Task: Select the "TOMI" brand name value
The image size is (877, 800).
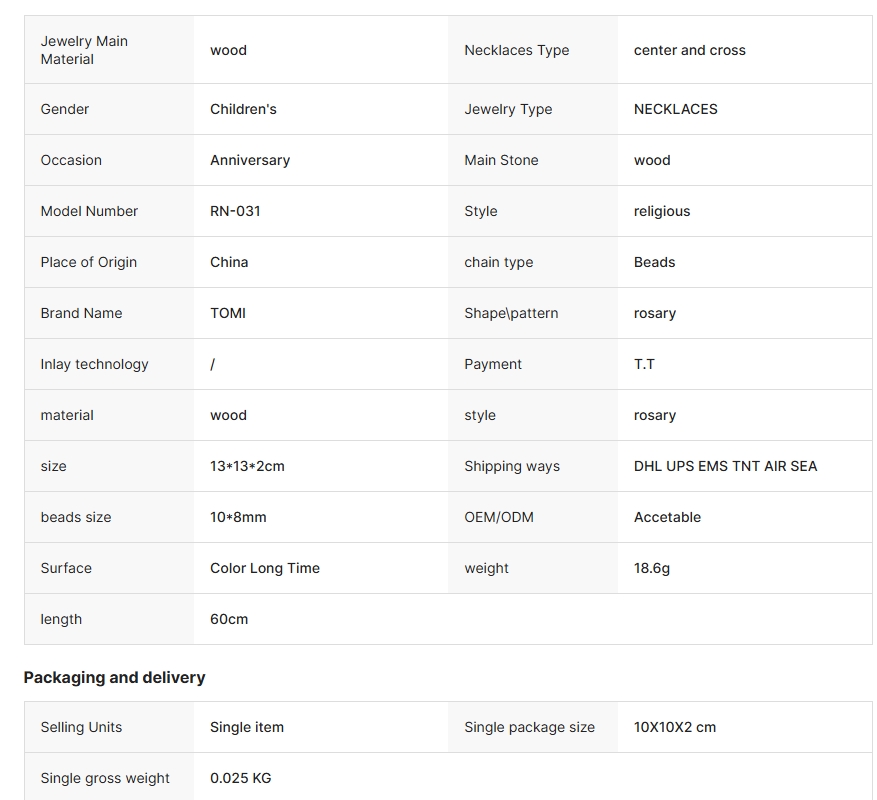Action: tap(228, 313)
